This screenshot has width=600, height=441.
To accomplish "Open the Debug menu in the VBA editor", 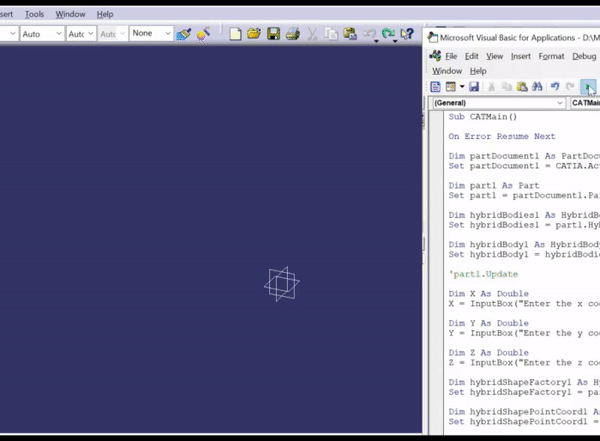I will click(x=584, y=56).
